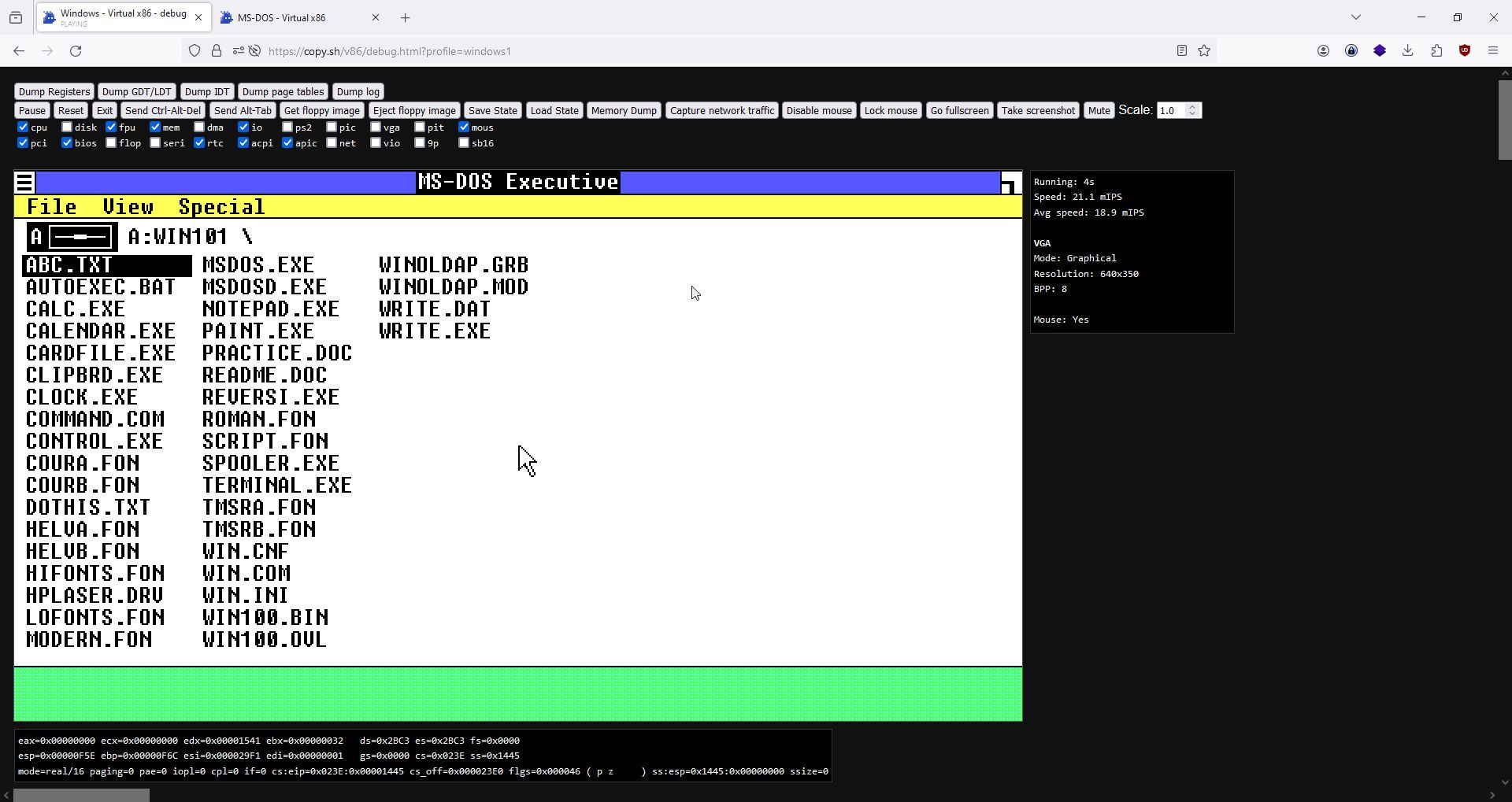Image resolution: width=1512 pixels, height=802 pixels.
Task: Open the File menu in MS-DOS Executive
Action: point(52,208)
